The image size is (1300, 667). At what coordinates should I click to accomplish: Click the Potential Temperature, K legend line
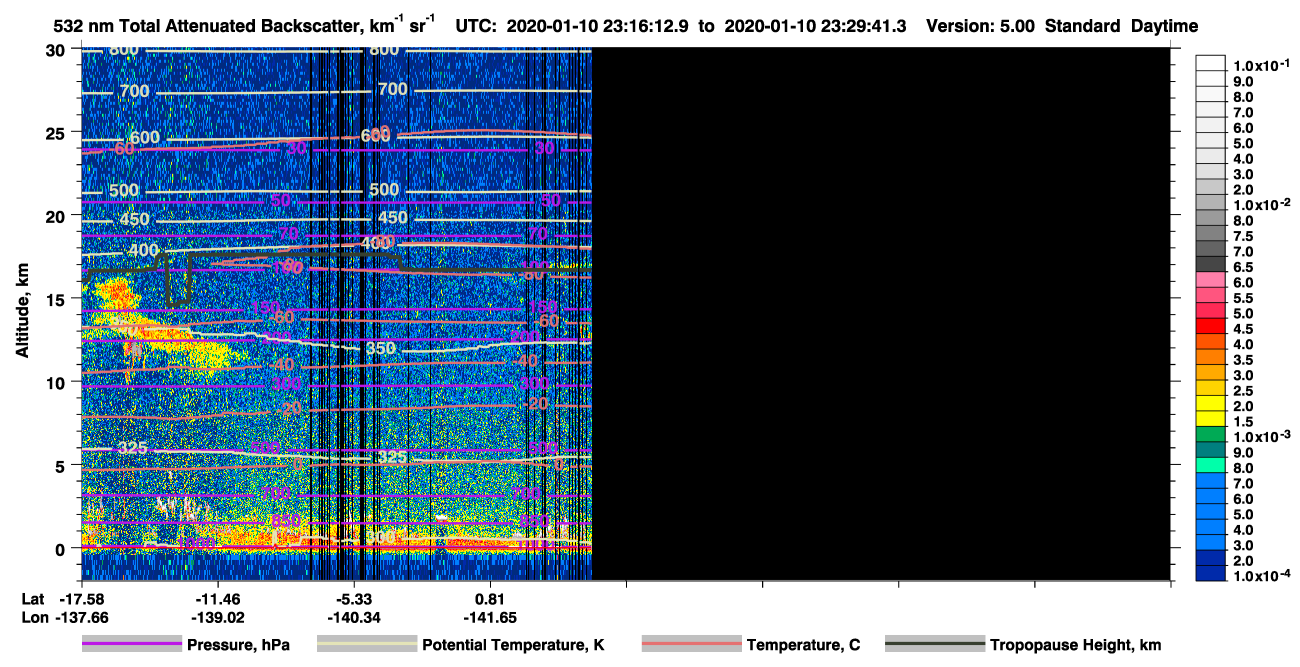(366, 645)
